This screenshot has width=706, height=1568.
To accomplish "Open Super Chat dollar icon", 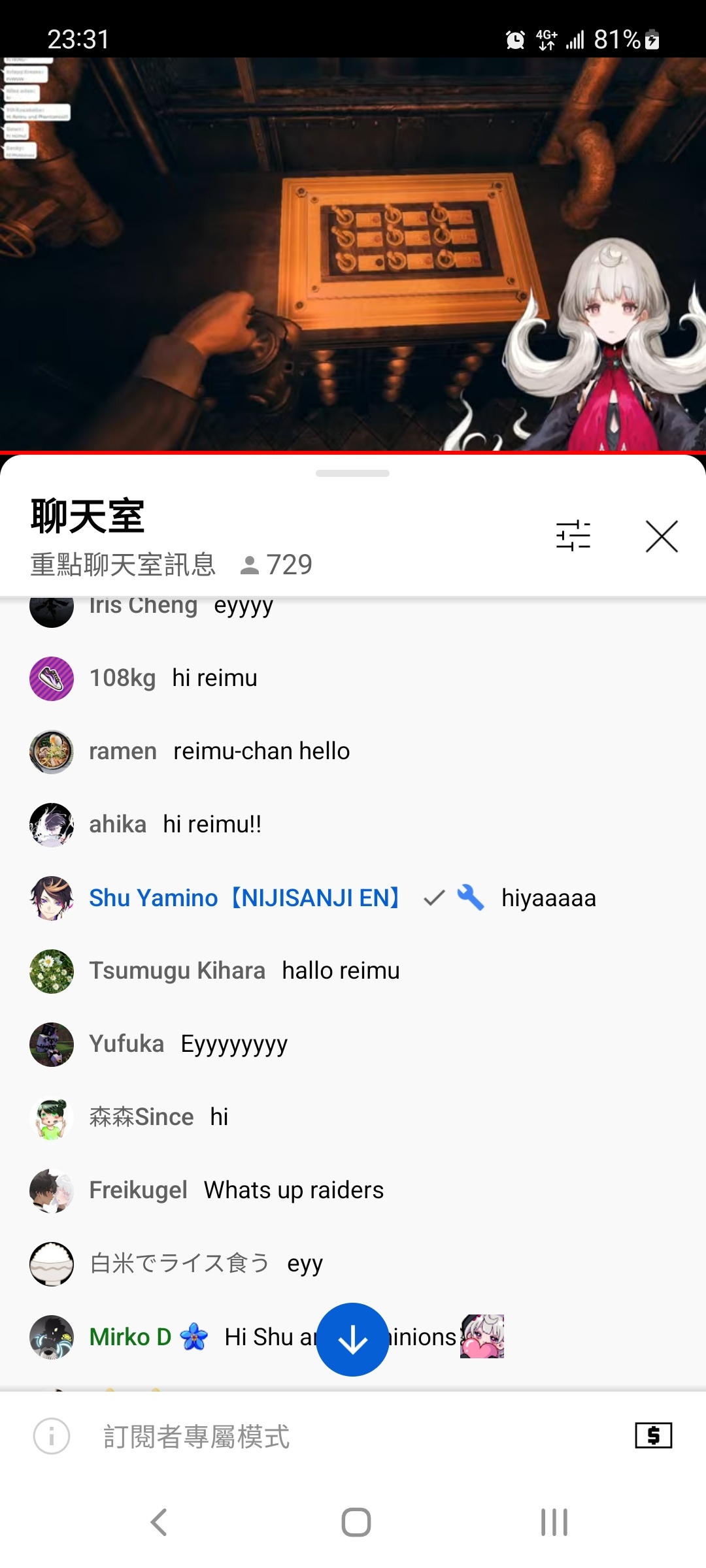I will [x=654, y=1435].
